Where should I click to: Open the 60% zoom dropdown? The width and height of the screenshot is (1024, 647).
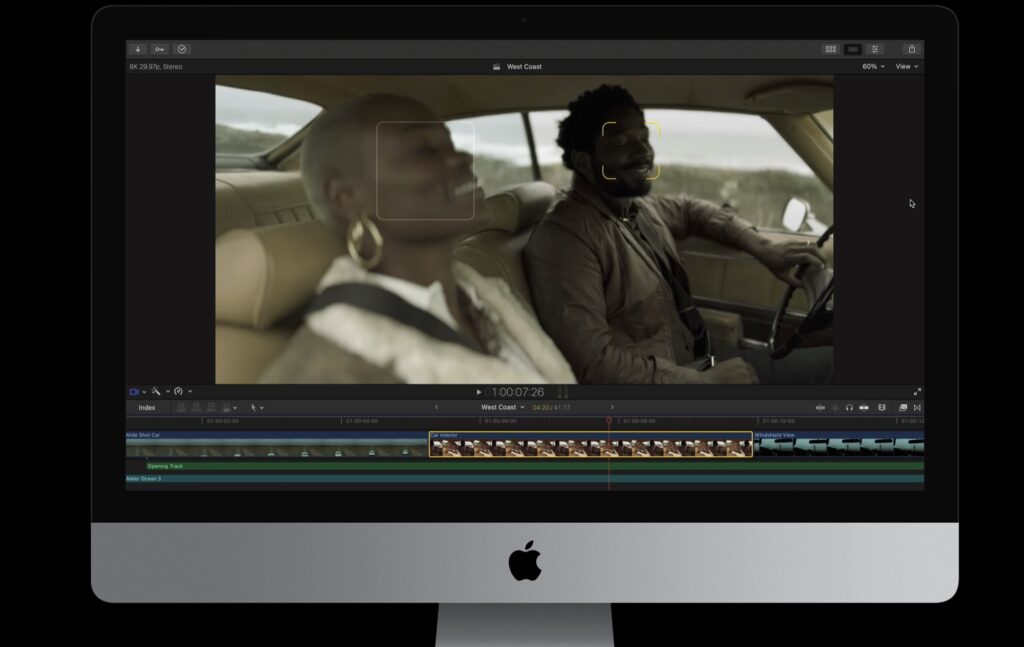[873, 67]
